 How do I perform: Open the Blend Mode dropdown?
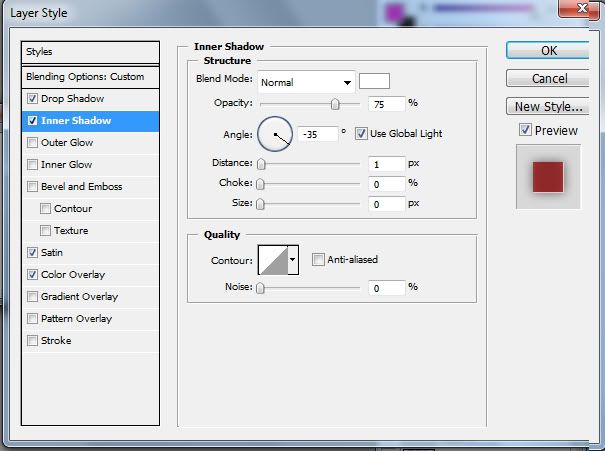click(x=306, y=82)
